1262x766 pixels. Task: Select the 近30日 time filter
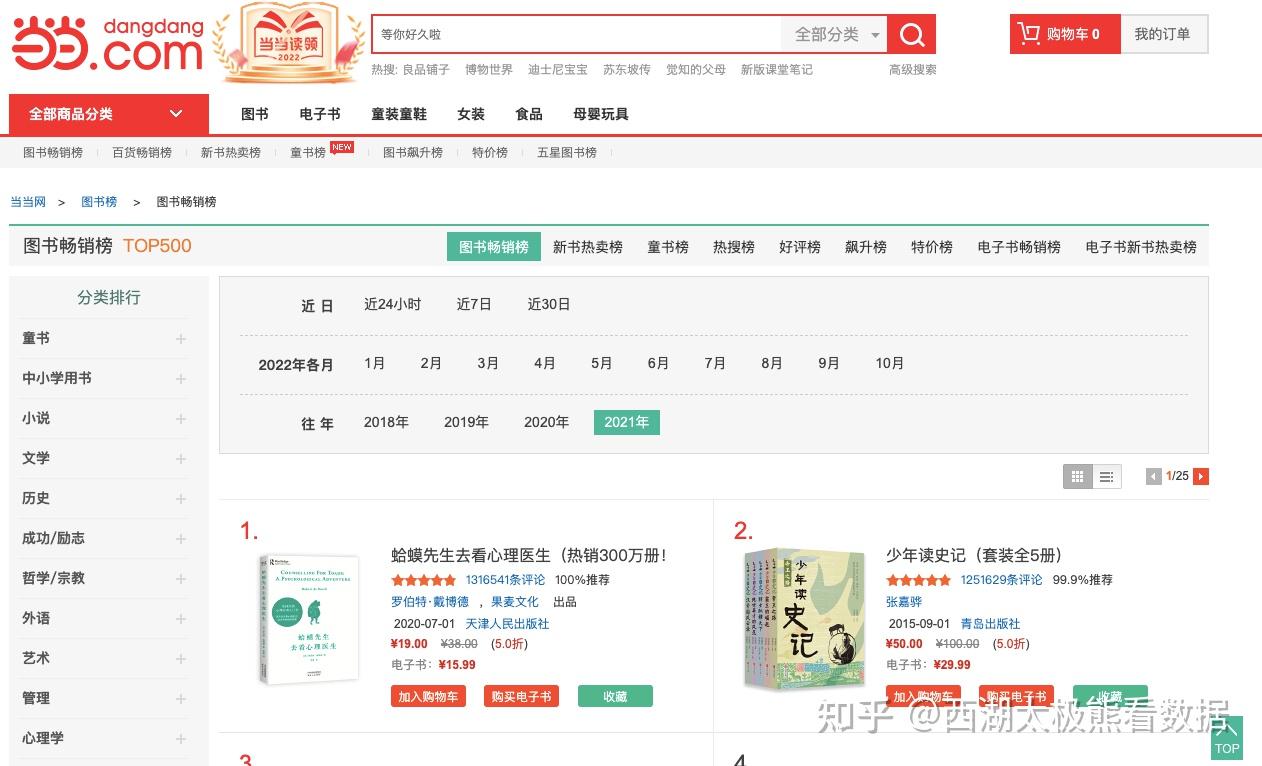pyautogui.click(x=548, y=304)
